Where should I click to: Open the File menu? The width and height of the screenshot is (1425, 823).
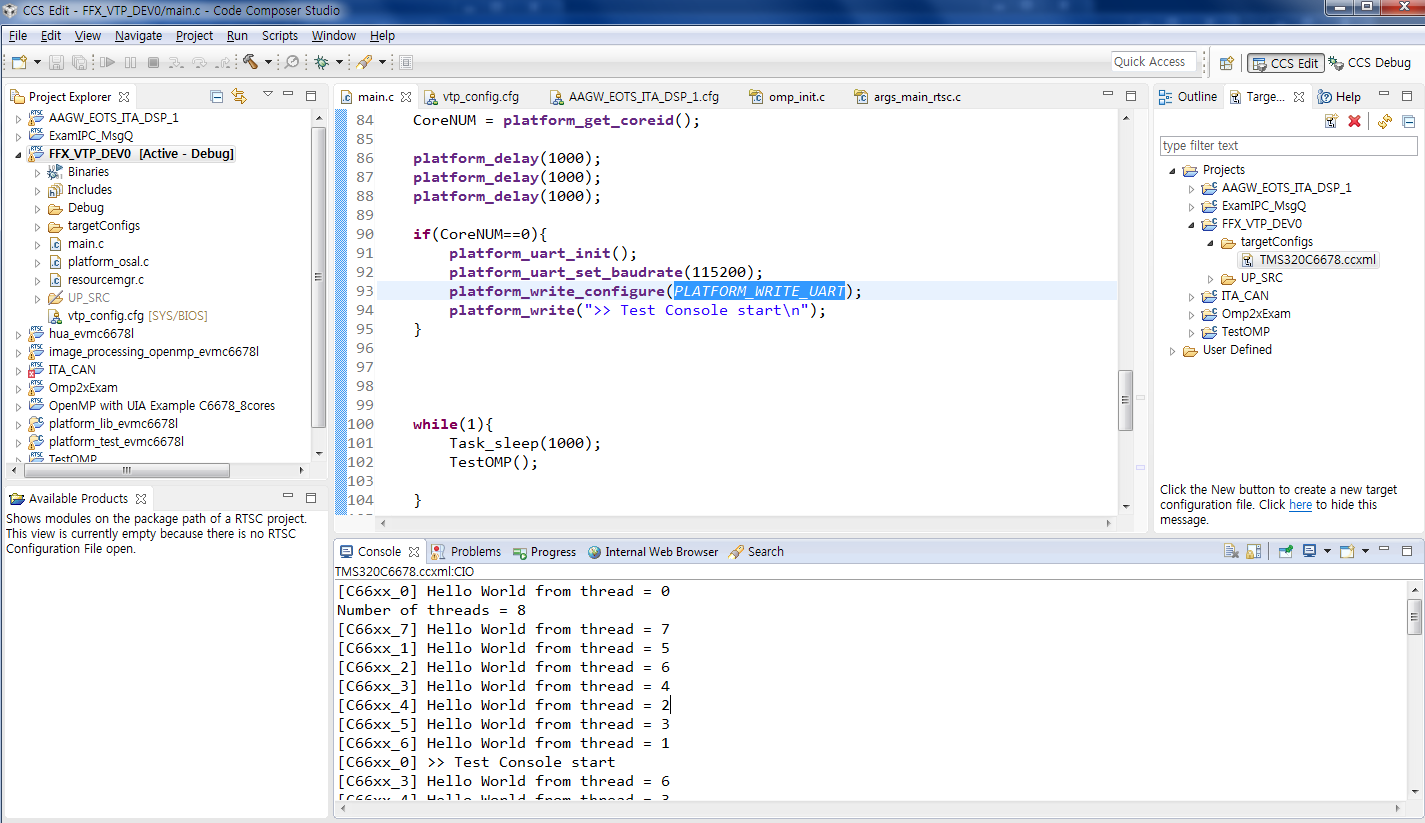18,35
